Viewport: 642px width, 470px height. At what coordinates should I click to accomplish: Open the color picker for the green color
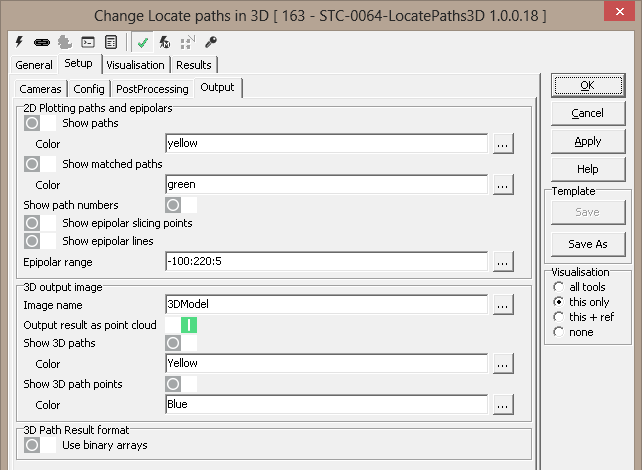tap(502, 184)
